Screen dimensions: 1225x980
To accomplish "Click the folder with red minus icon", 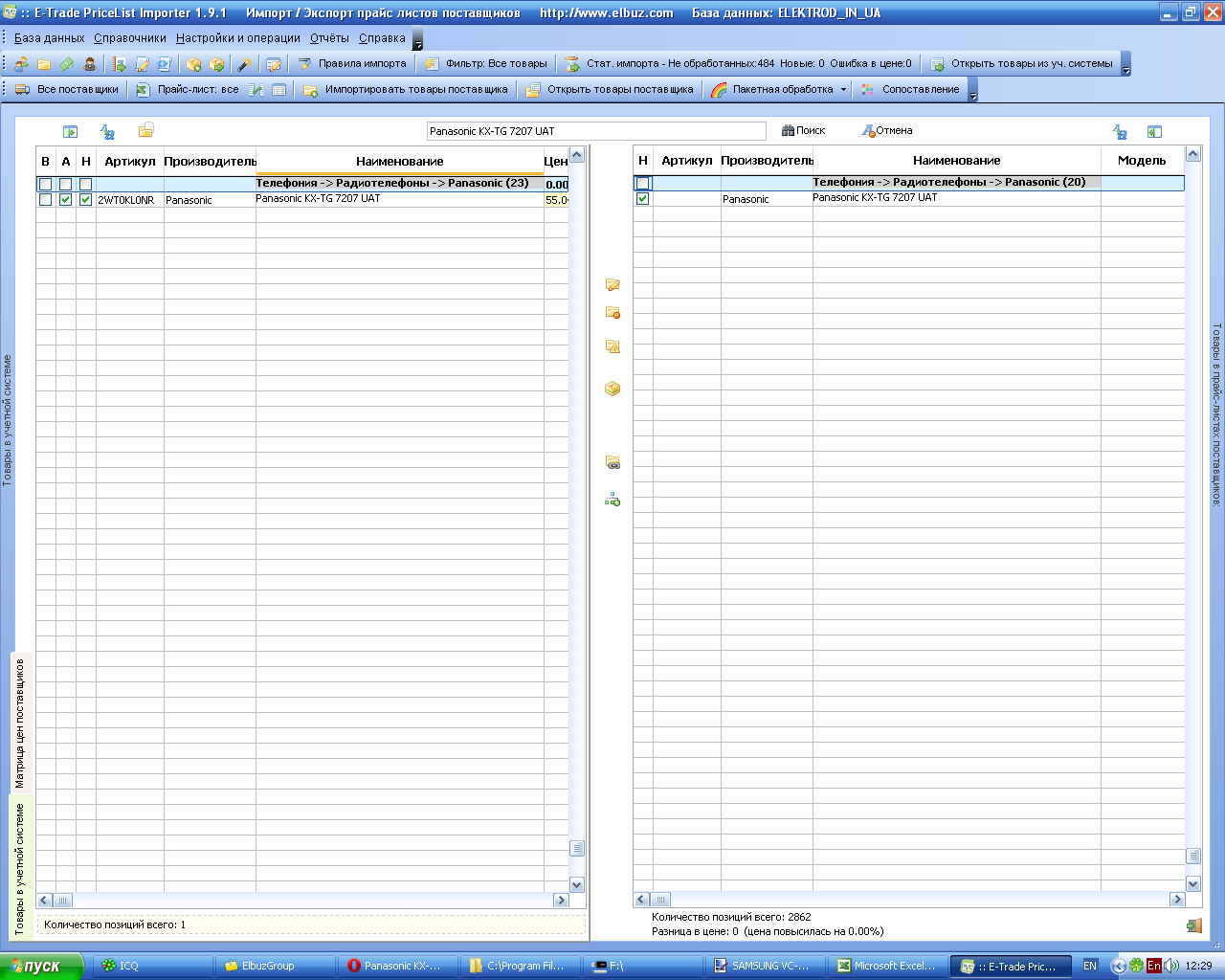I will point(612,313).
